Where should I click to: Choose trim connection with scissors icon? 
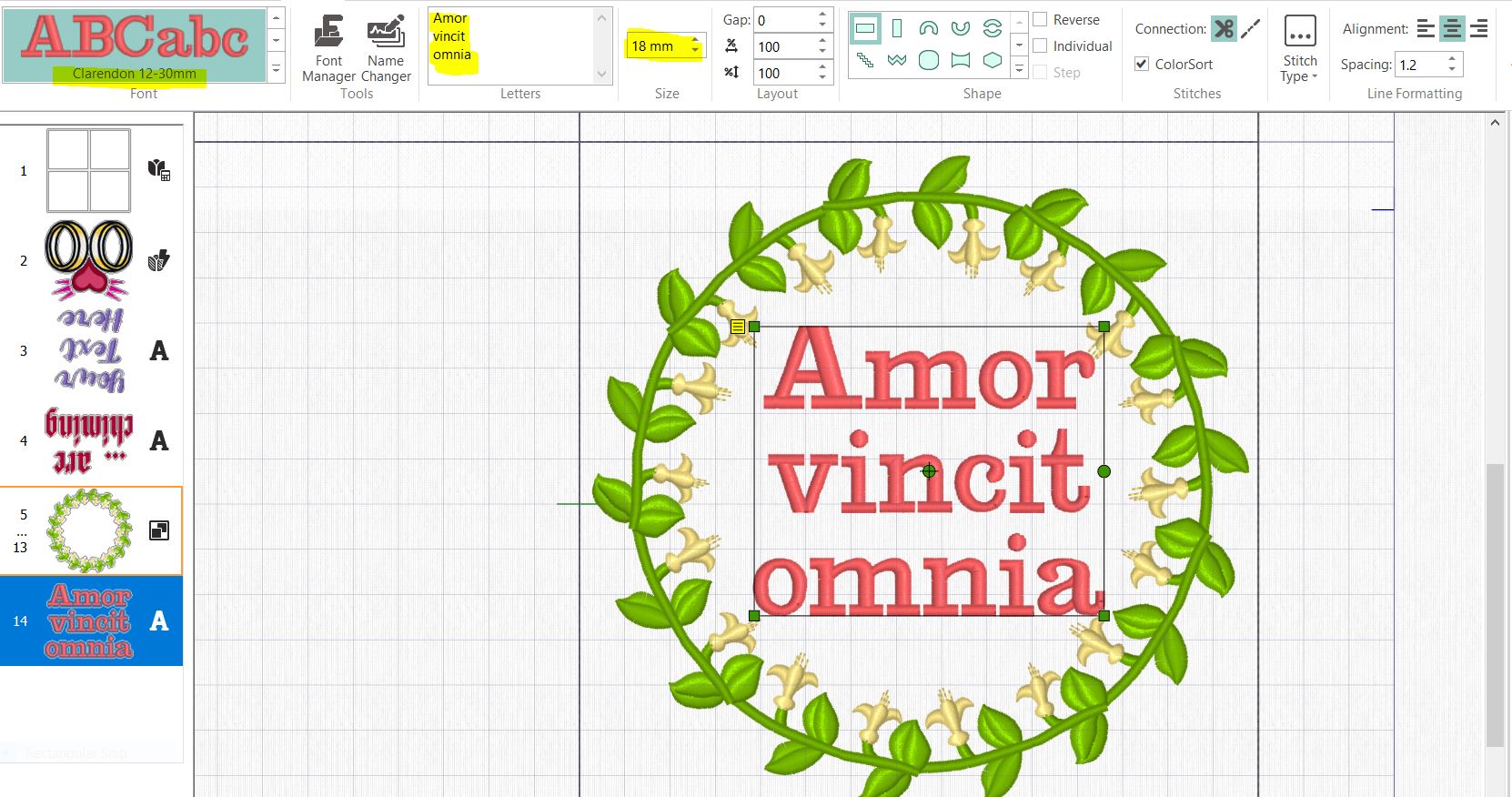(x=1224, y=29)
